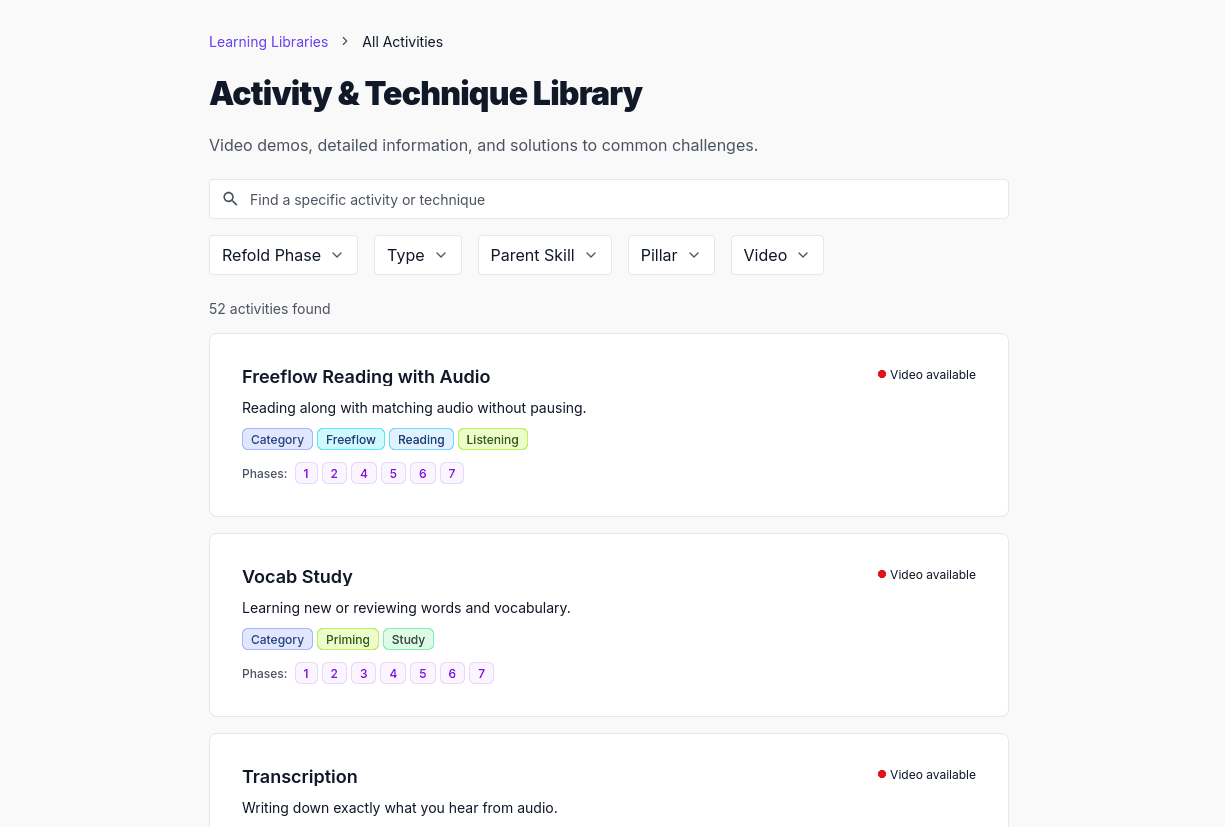Click the search magnifier icon

pos(230,199)
